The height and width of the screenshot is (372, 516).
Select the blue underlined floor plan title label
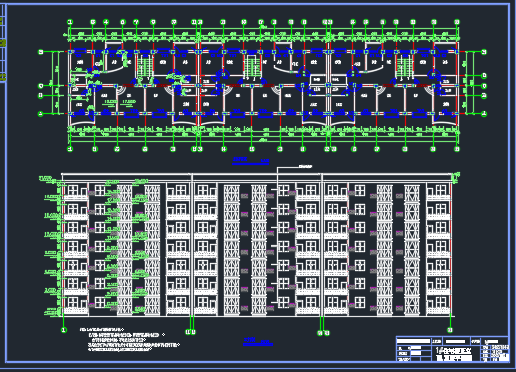click(x=250, y=161)
